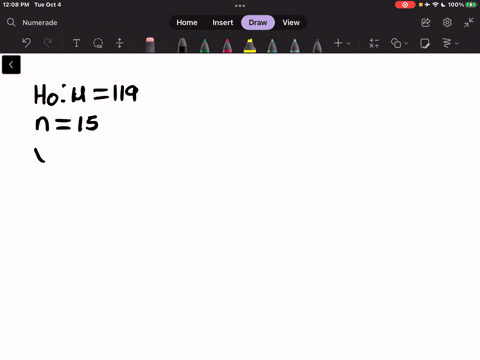Expand the shapes dropdown arrow

(x=406, y=43)
